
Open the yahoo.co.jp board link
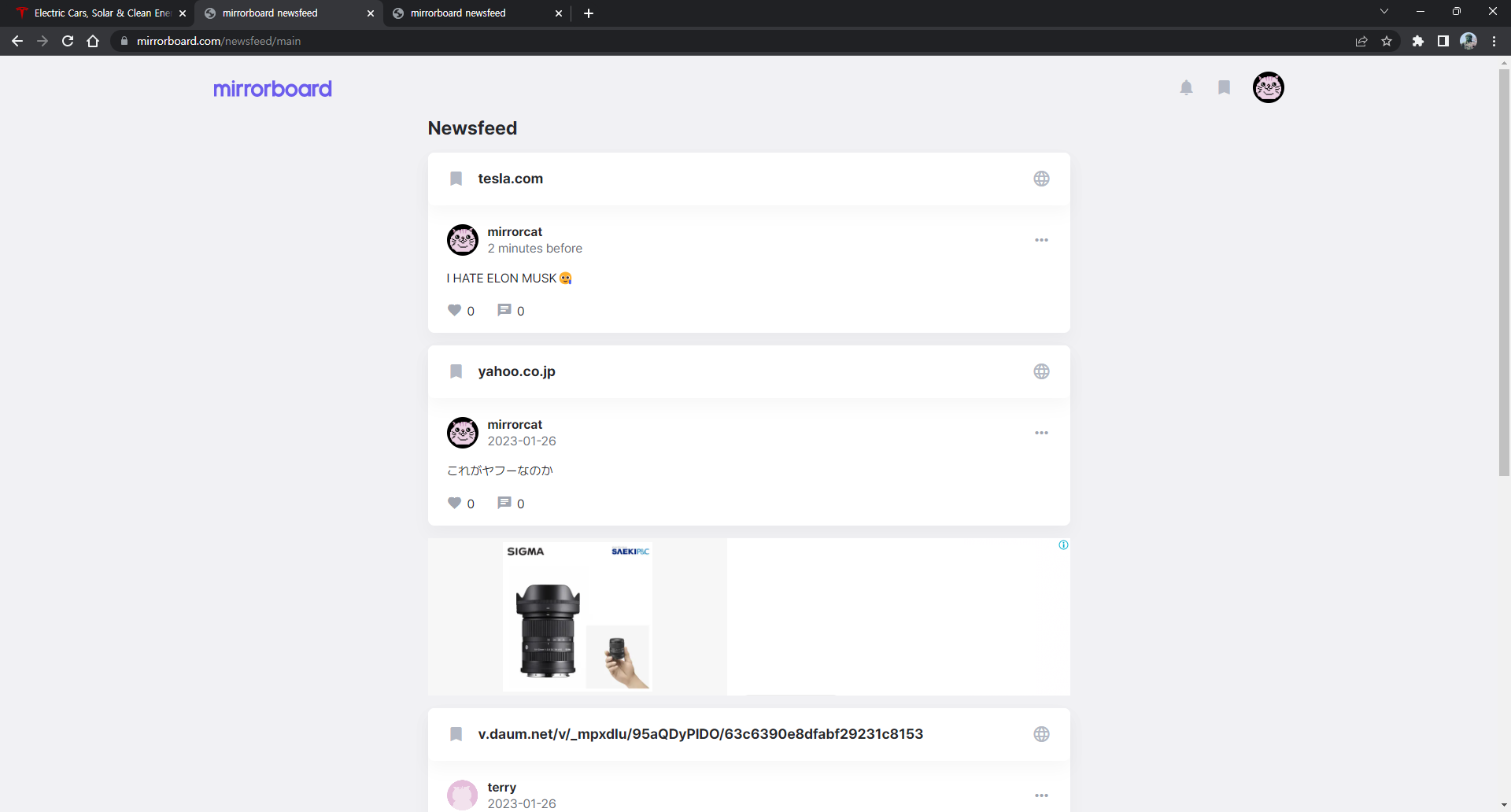point(516,371)
